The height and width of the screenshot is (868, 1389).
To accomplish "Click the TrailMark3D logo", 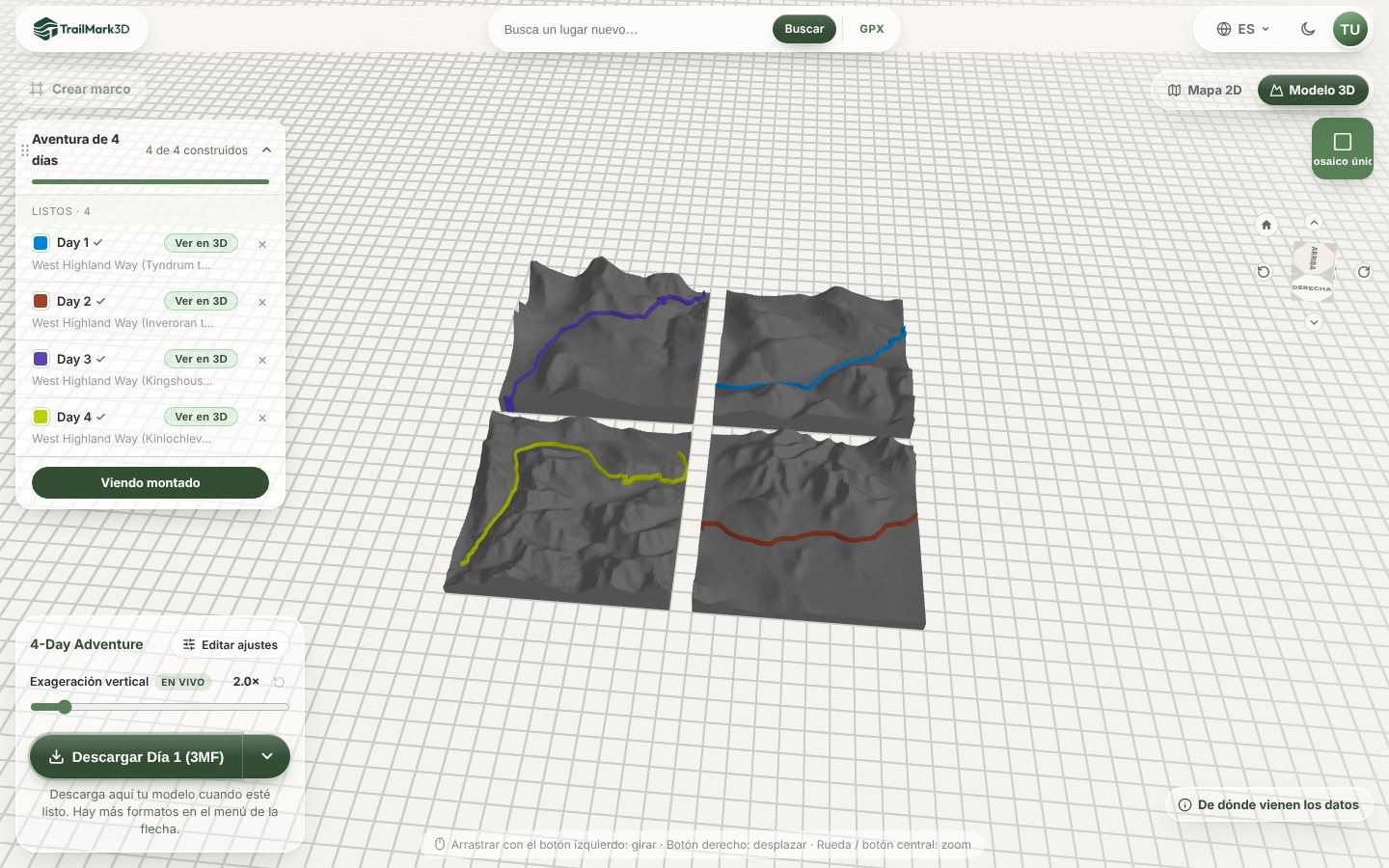I will point(82,29).
